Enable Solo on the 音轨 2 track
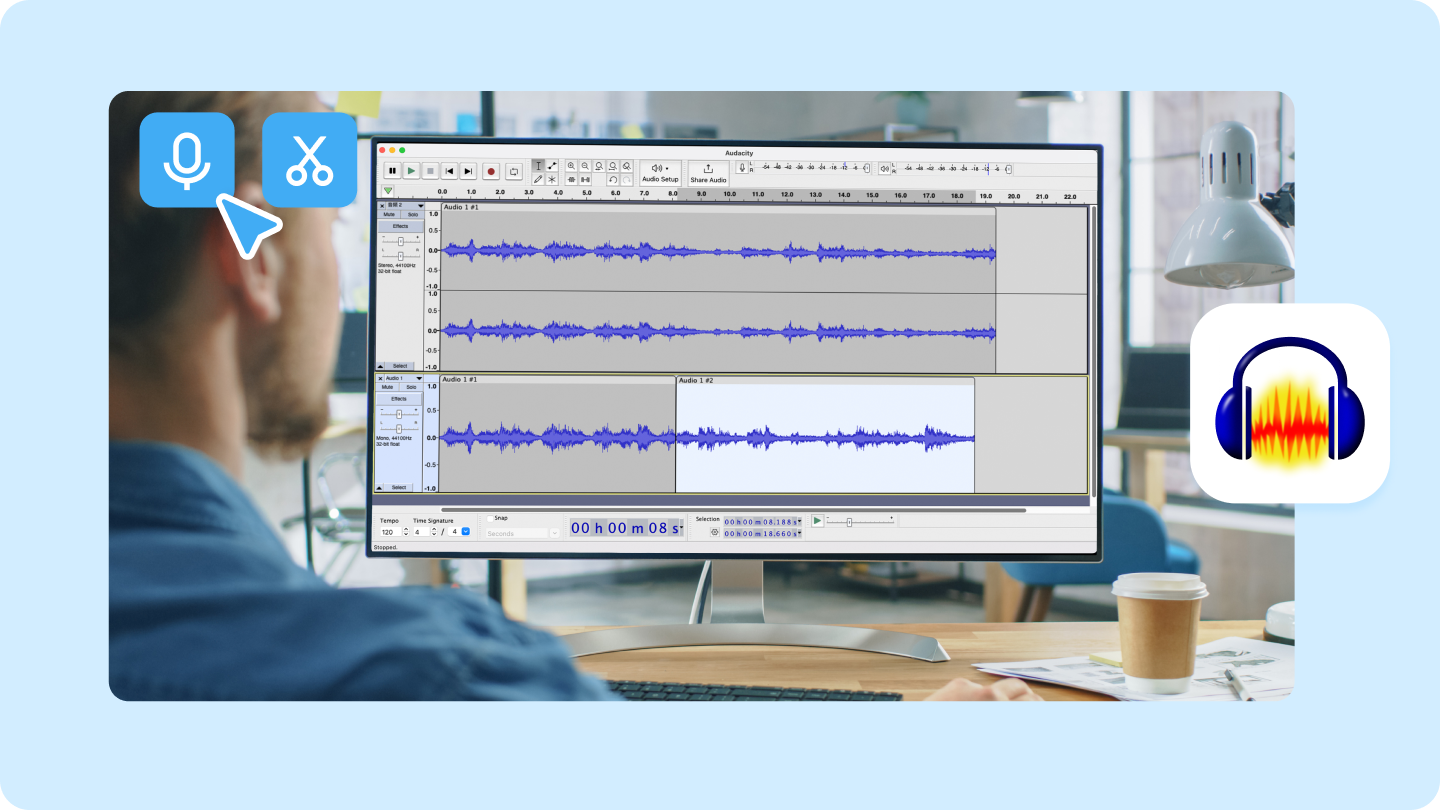Image resolution: width=1440 pixels, height=810 pixels. coord(412,214)
